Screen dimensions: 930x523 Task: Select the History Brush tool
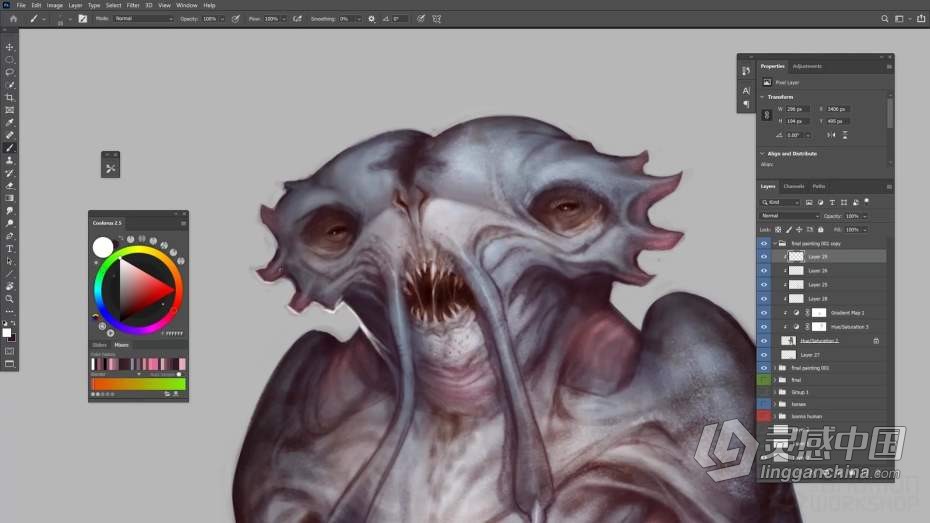tap(9, 173)
